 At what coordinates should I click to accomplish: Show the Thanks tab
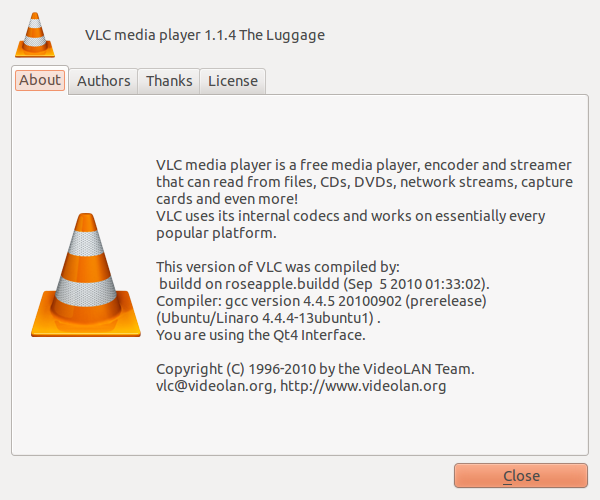[x=169, y=81]
